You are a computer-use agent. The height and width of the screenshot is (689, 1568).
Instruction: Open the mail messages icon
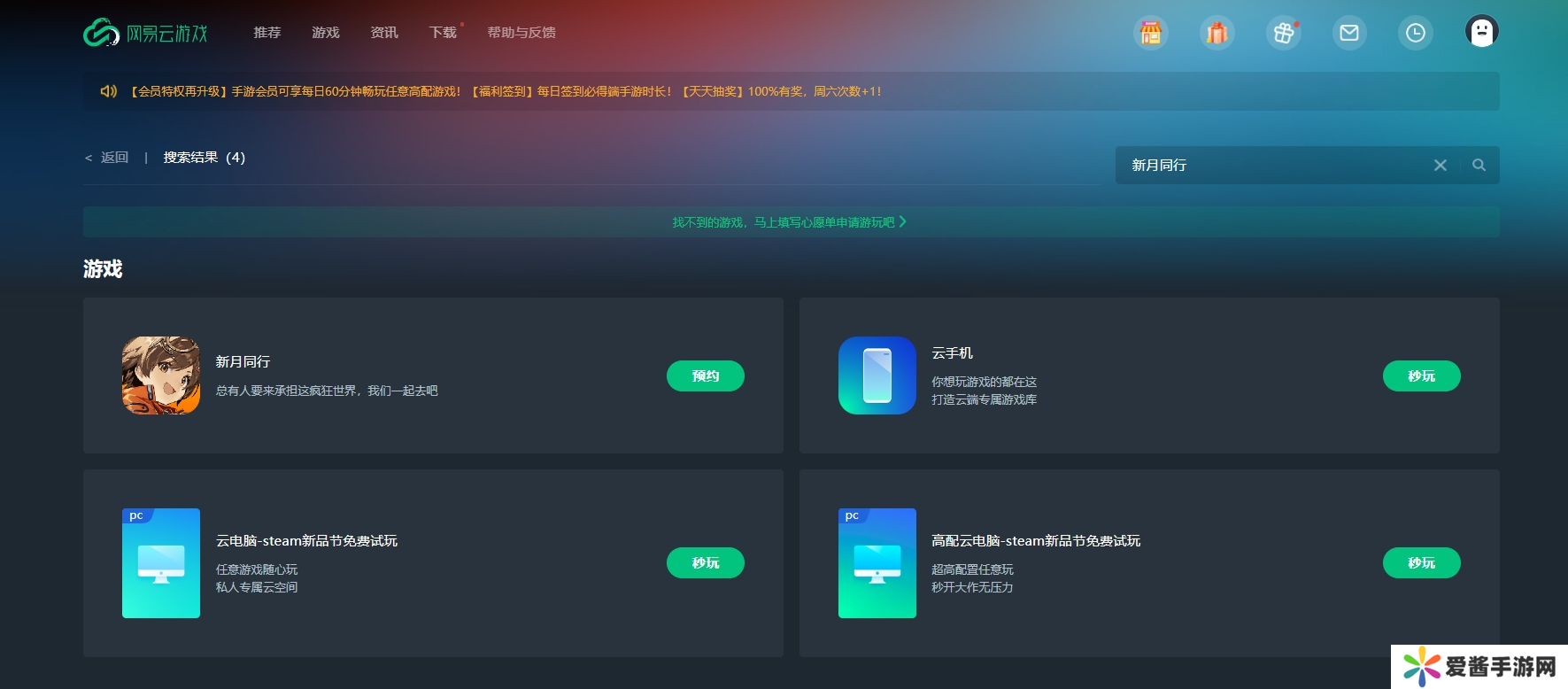tap(1348, 33)
